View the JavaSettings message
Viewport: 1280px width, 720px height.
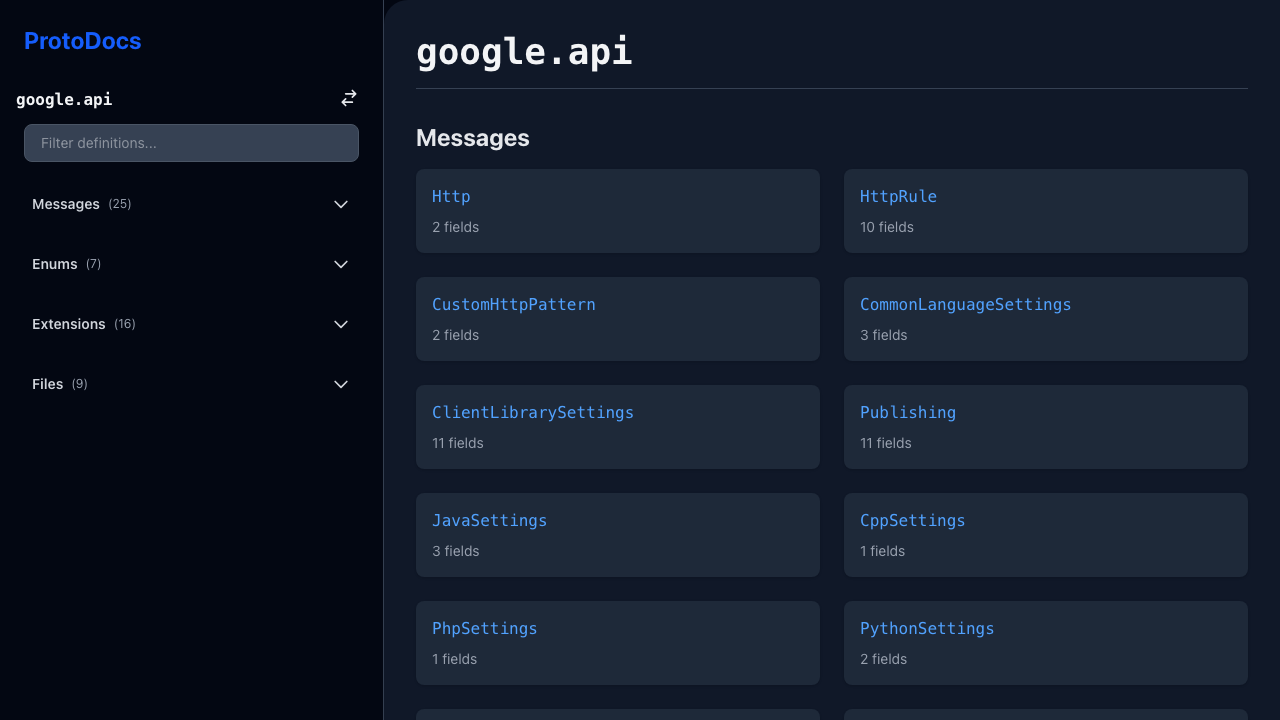[618, 535]
